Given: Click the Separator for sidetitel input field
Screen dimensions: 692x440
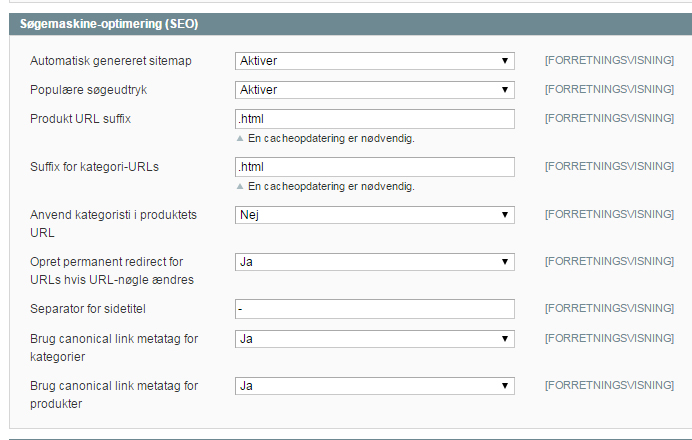Looking at the screenshot, I should point(375,309).
